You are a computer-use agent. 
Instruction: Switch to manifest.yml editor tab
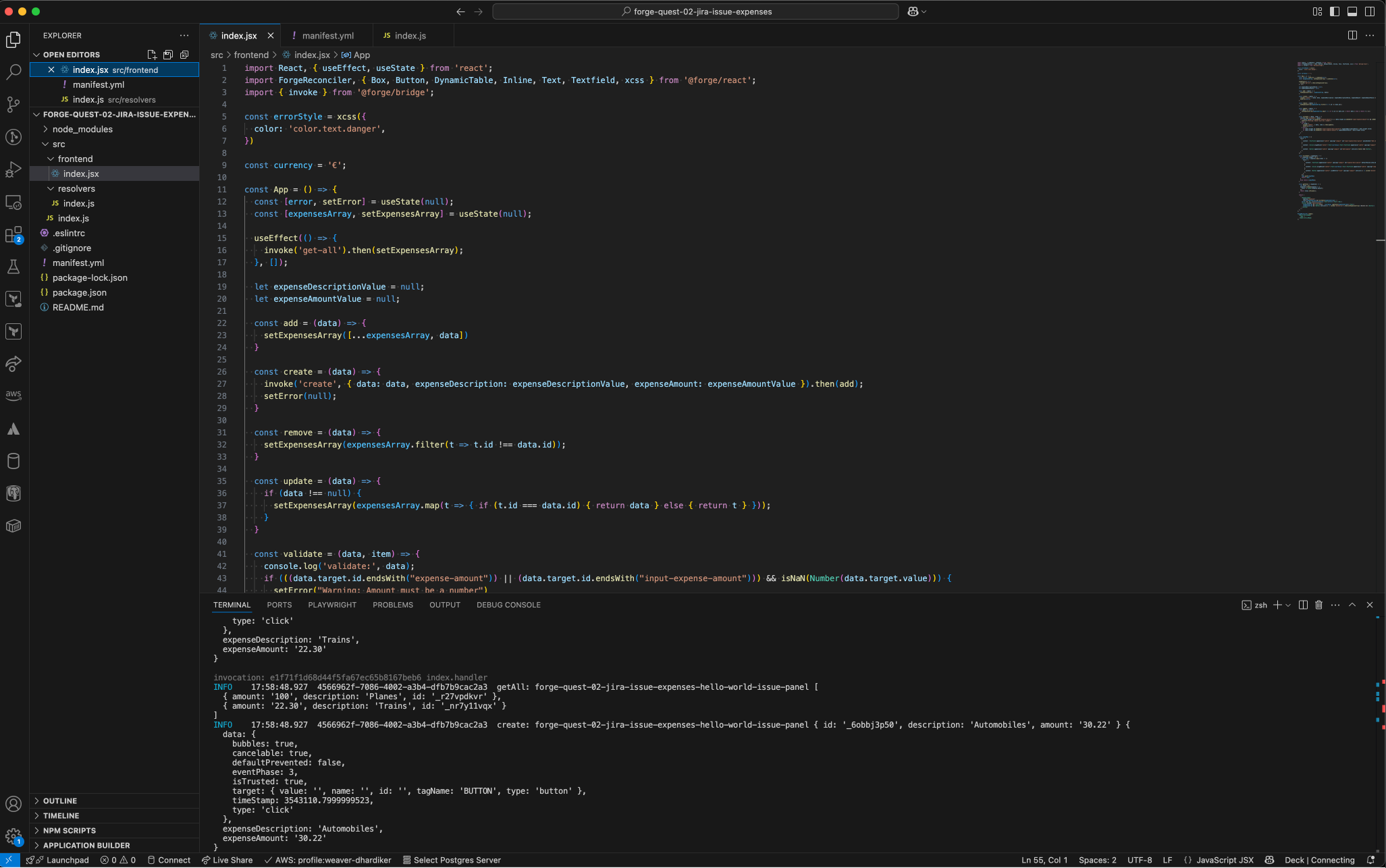pyautogui.click(x=327, y=36)
